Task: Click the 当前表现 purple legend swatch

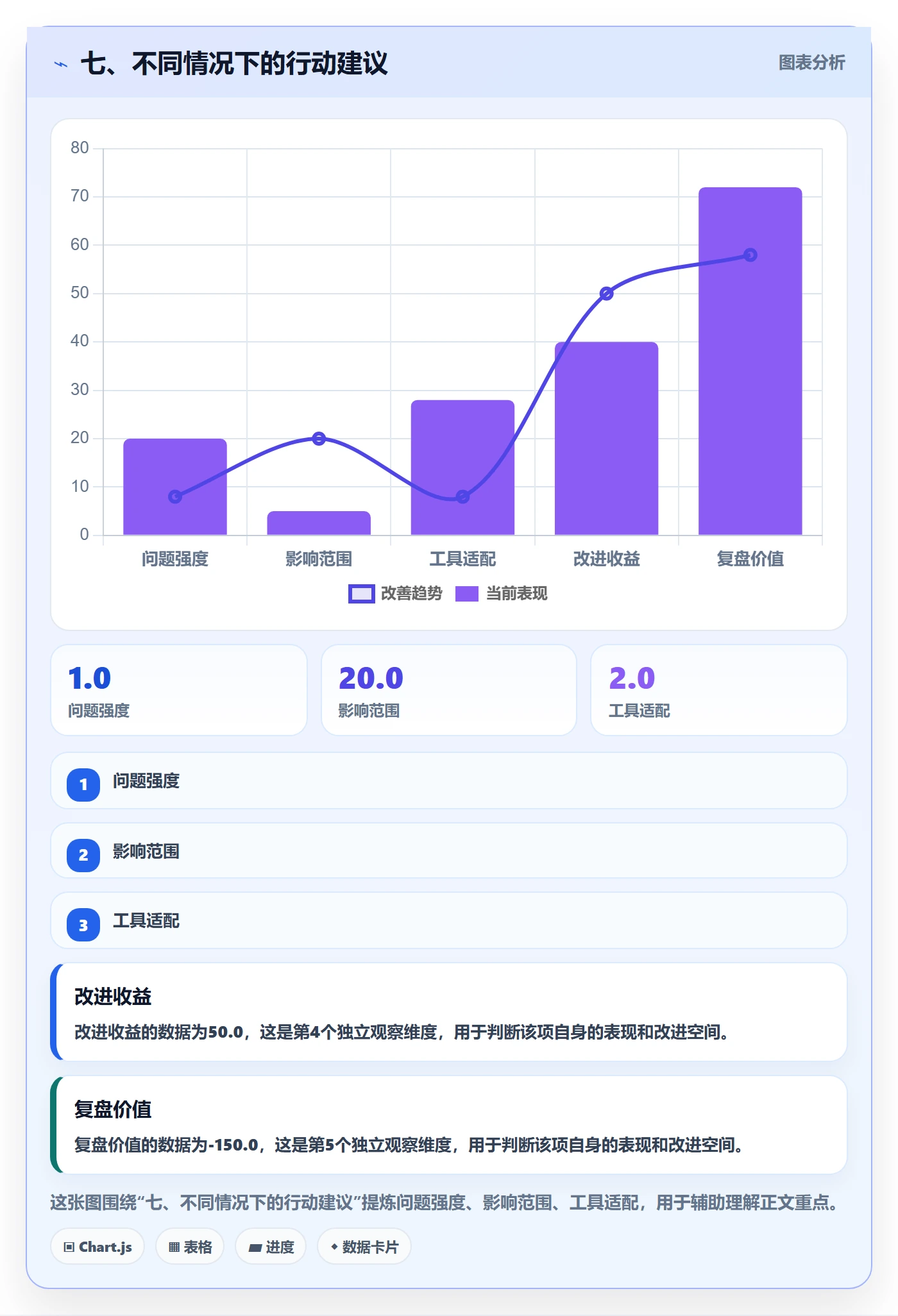Action: (467, 594)
